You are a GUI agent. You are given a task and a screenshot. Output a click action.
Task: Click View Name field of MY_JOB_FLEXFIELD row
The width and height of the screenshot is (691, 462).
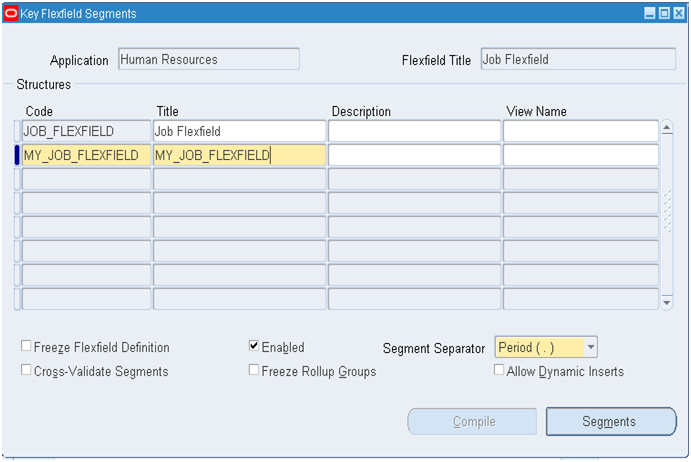(580, 155)
